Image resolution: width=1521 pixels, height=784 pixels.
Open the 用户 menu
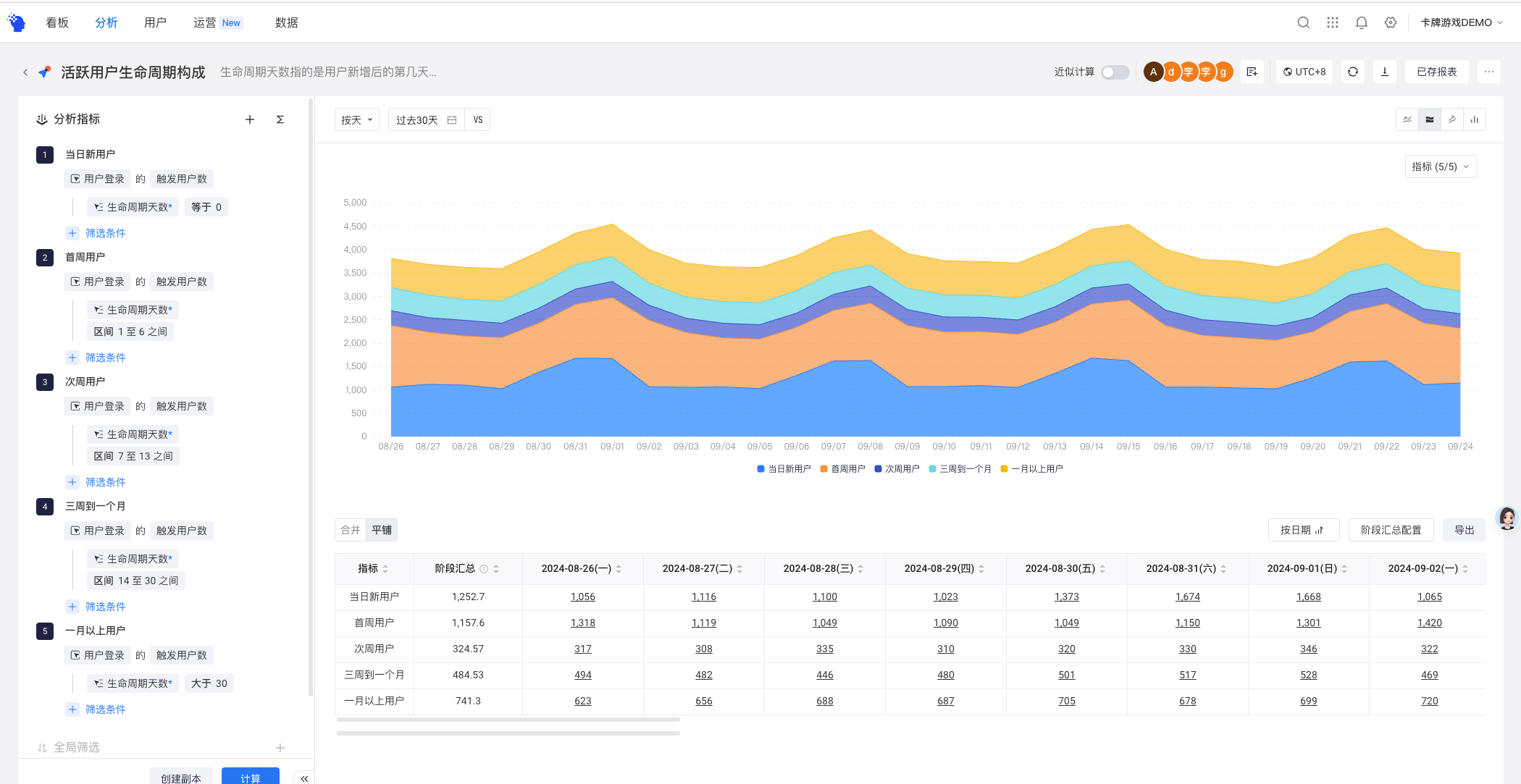(x=156, y=22)
